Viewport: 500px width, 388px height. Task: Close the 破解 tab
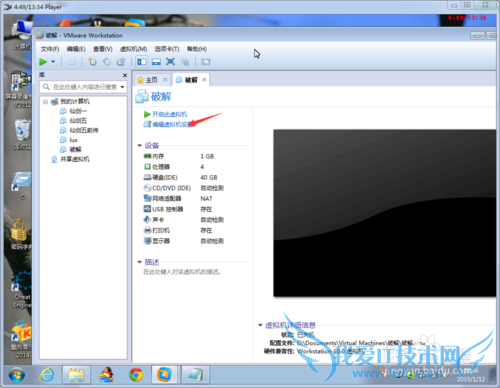click(x=204, y=79)
